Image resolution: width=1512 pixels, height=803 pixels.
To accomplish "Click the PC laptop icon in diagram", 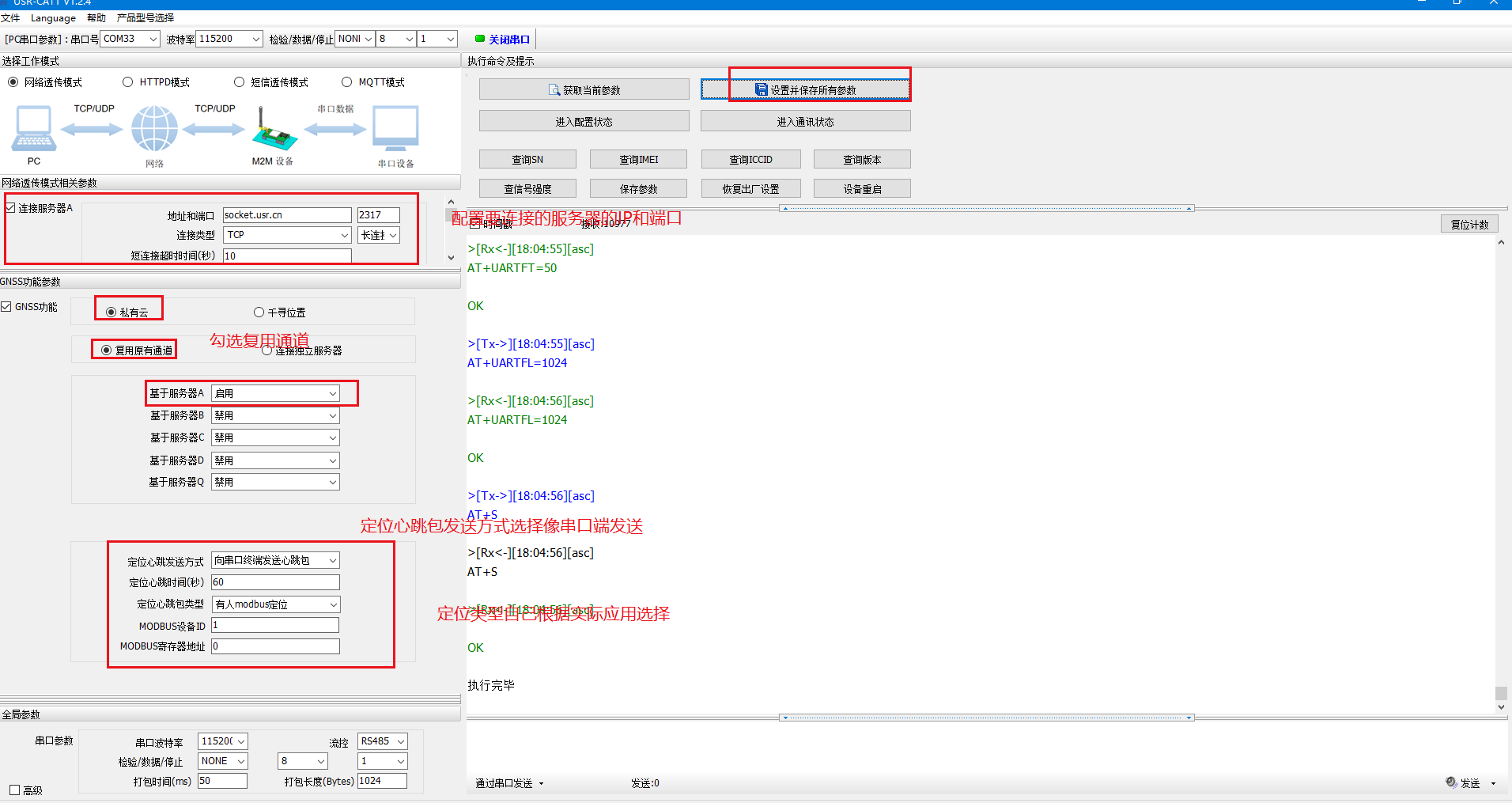I will point(34,129).
